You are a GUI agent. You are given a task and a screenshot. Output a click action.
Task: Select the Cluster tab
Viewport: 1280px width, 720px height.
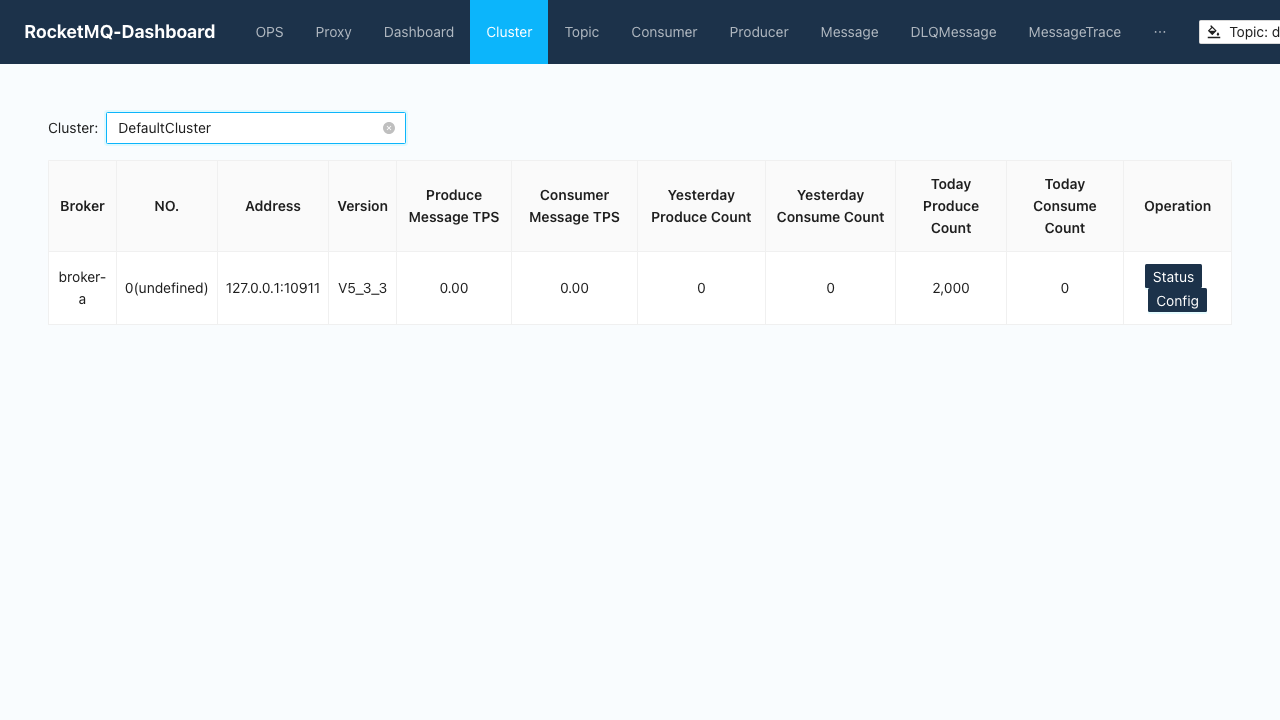coord(509,32)
